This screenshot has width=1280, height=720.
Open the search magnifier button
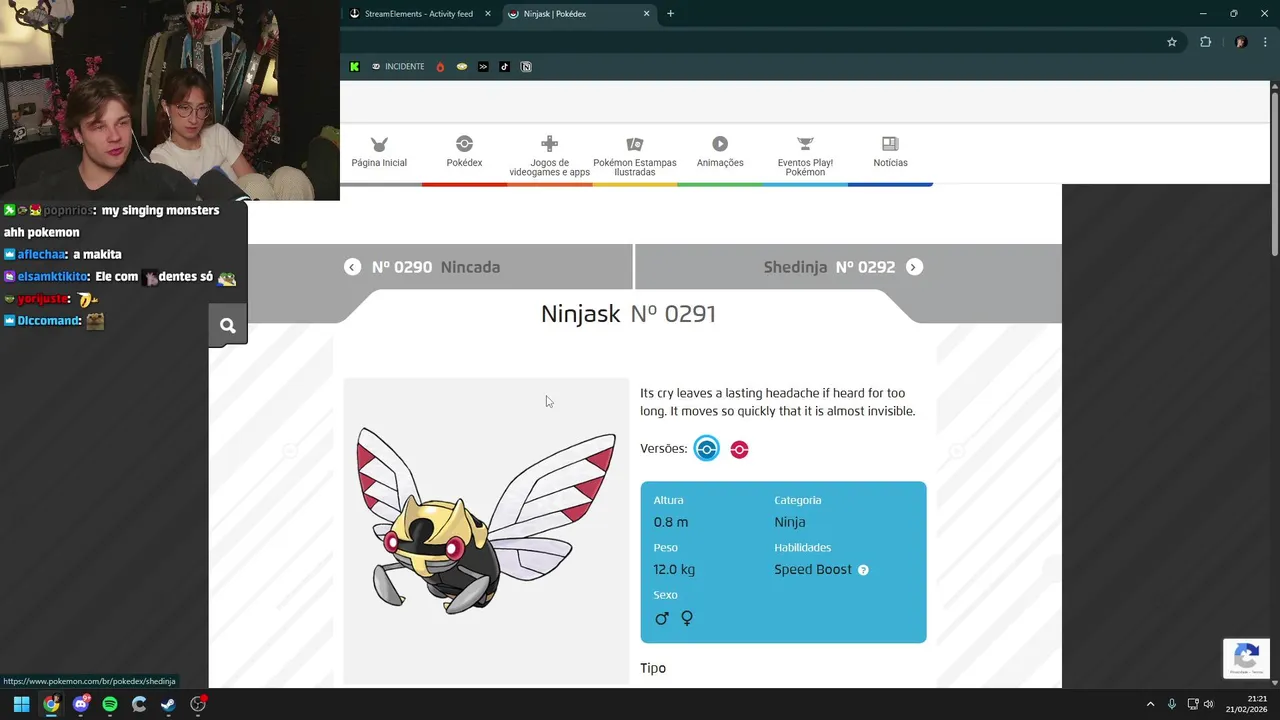pos(228,325)
